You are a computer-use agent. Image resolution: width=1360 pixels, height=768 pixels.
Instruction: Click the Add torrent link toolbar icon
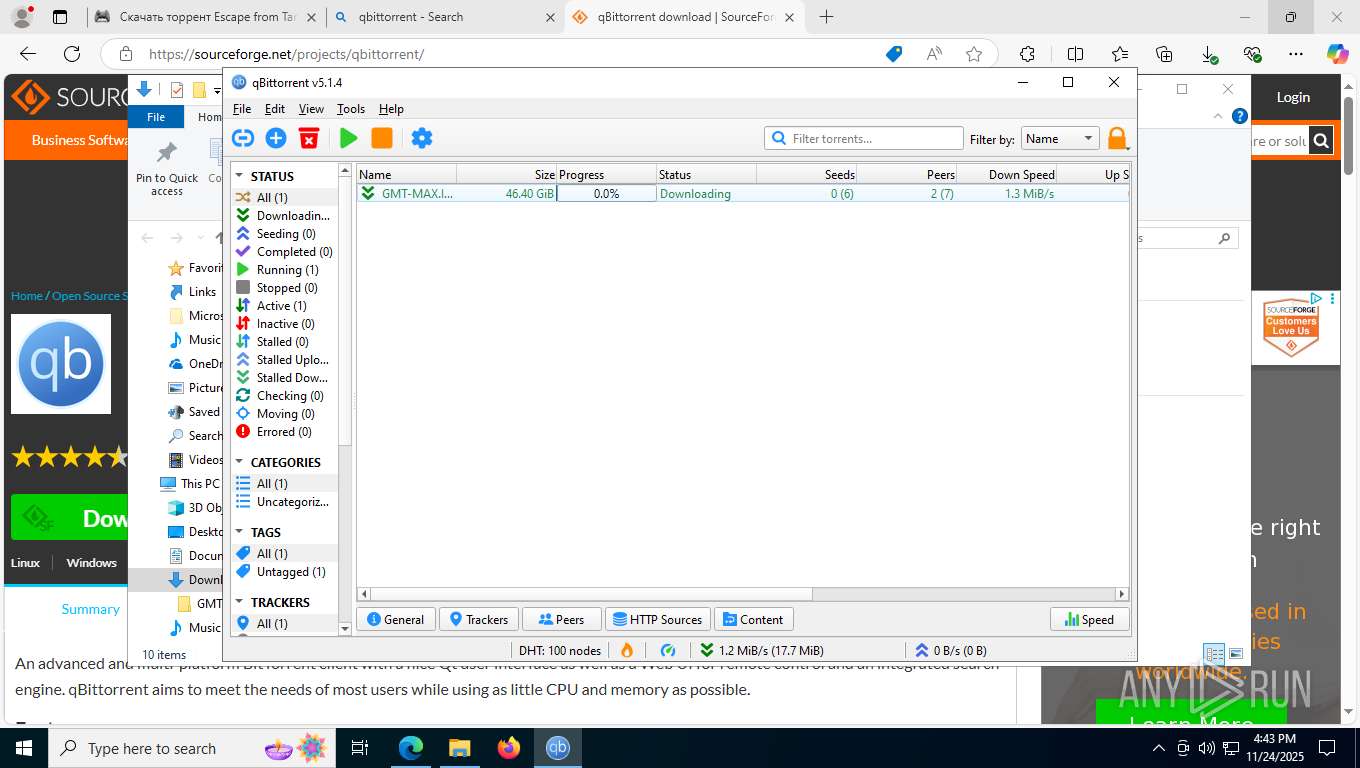coord(243,138)
